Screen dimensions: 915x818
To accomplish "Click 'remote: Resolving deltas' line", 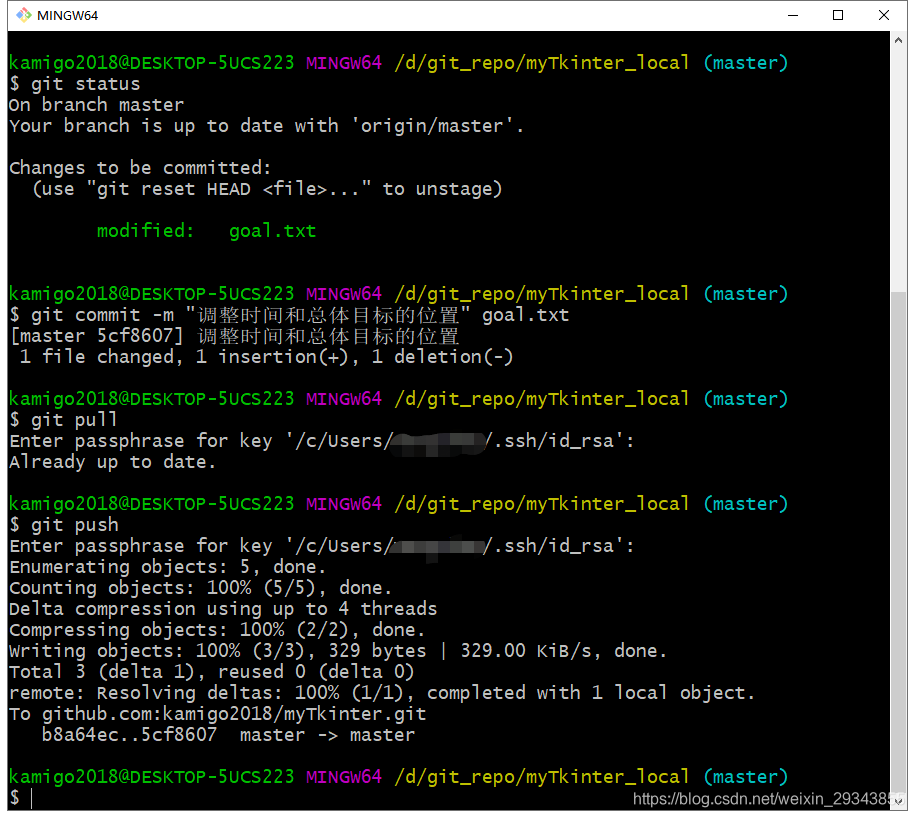I will (x=382, y=693).
